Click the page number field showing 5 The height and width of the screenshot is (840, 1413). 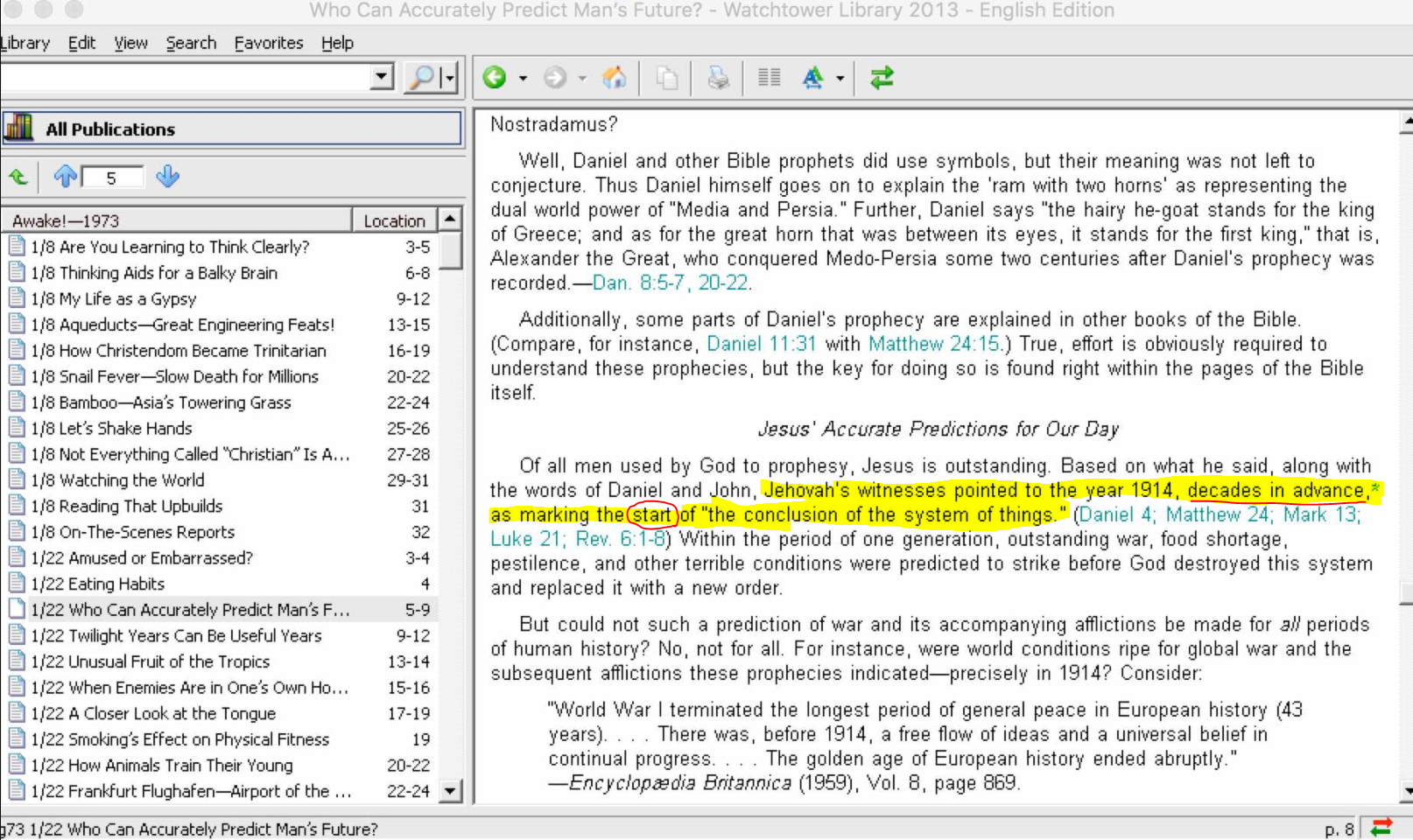click(x=112, y=178)
